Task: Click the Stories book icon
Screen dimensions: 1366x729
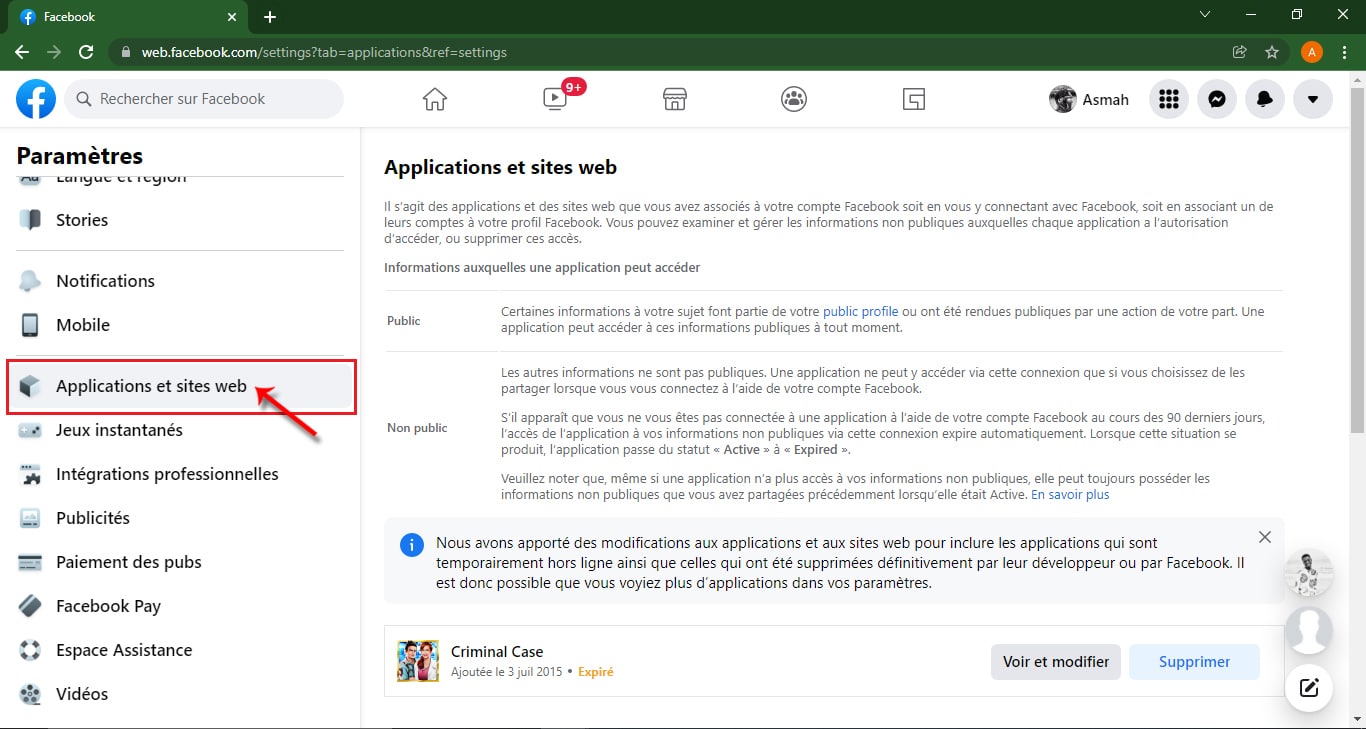Action: tap(30, 220)
